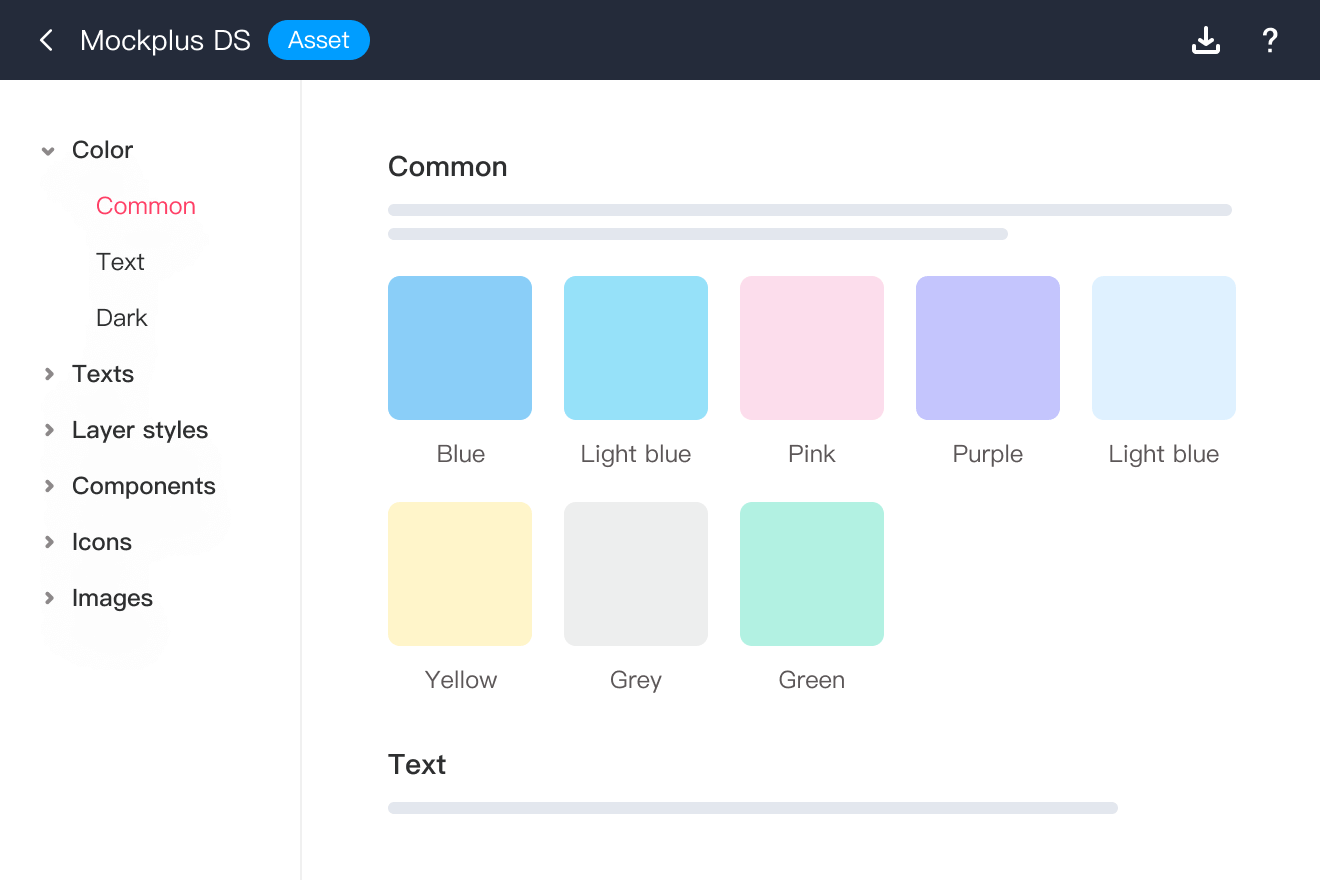
Task: Expand the Icons section arrow
Action: [48, 542]
